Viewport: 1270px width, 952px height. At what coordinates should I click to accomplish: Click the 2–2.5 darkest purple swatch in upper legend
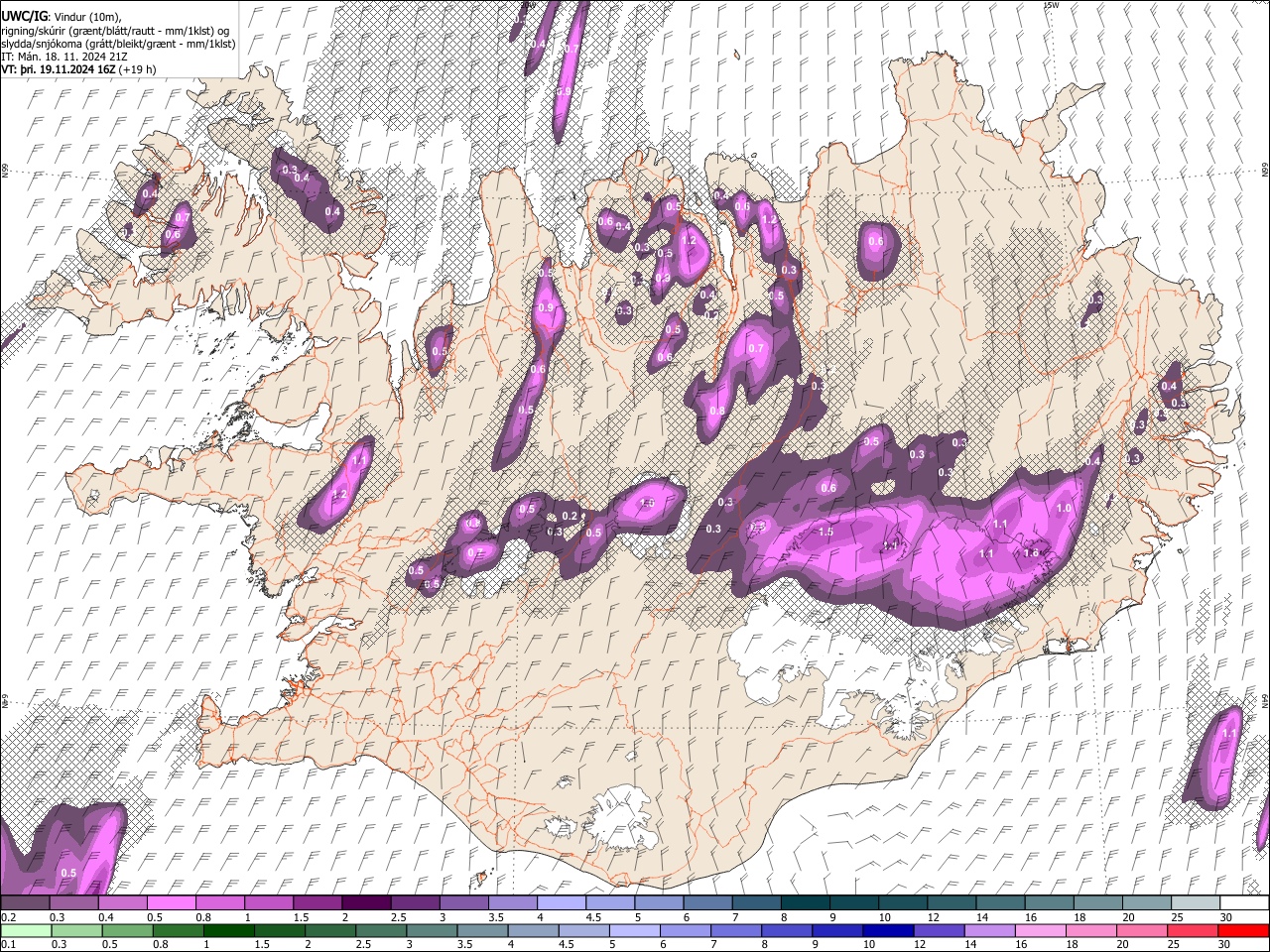coord(365,903)
